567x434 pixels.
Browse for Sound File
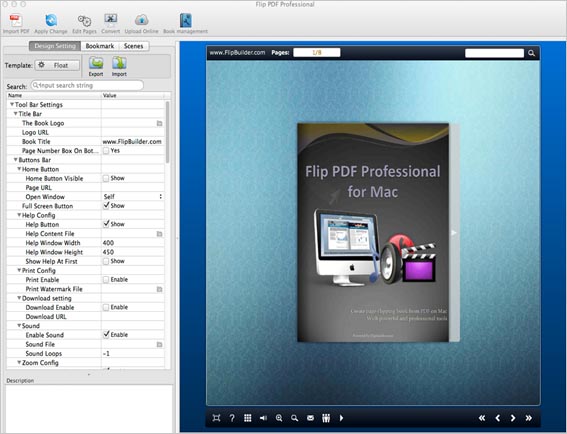(x=159, y=345)
